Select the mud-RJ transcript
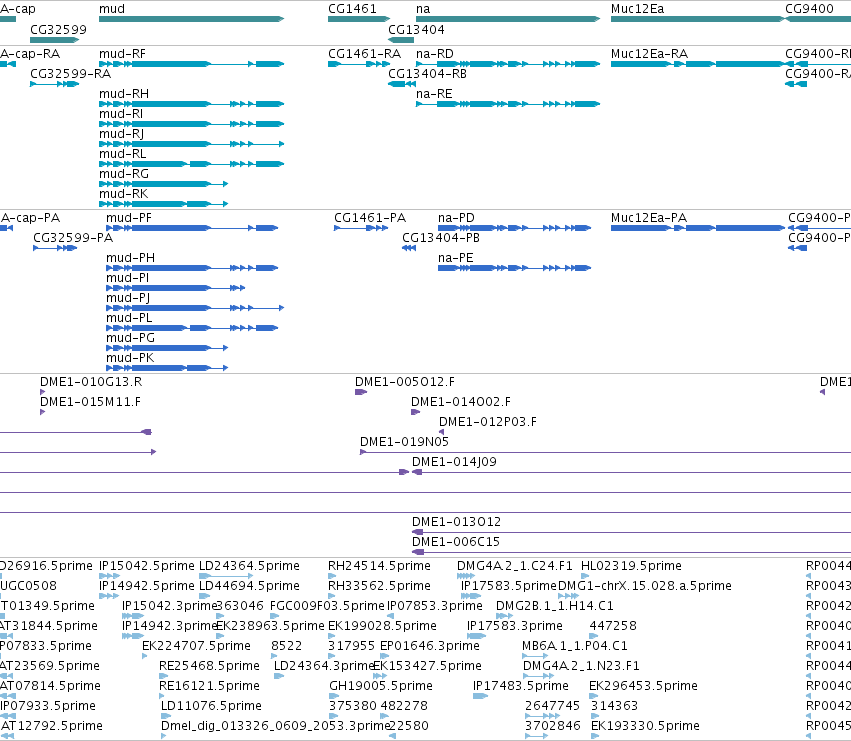Viewport: 851px width, 741px height. [x=191, y=144]
